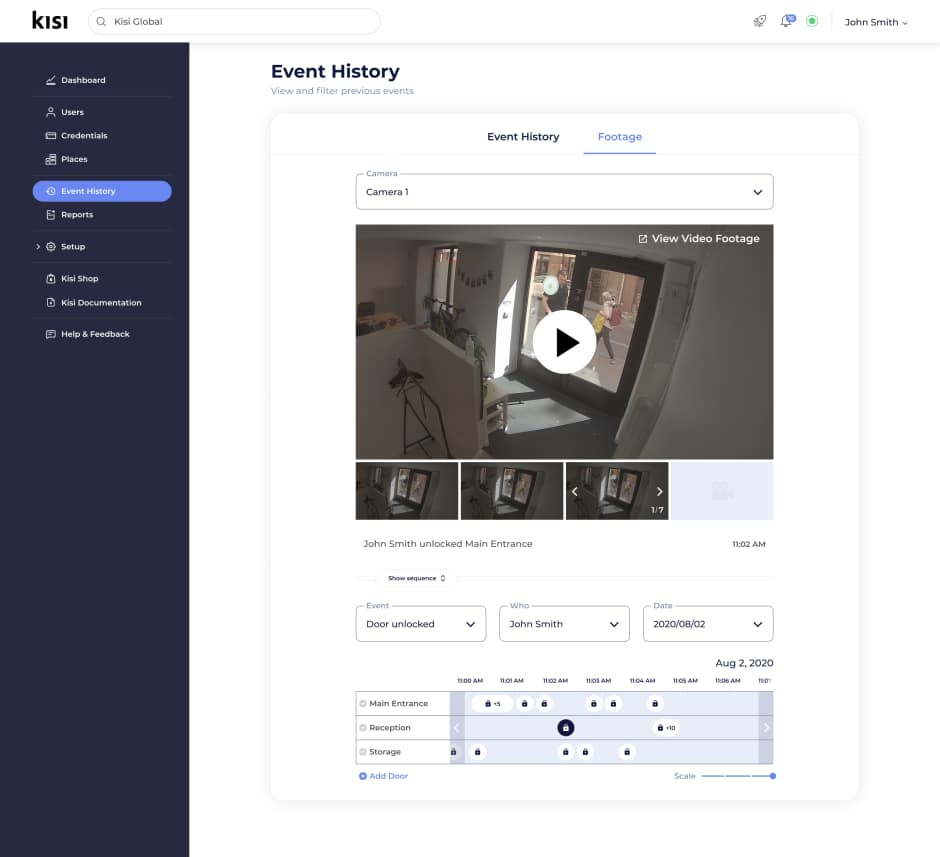Switch to the Footage tab
Image resolution: width=940 pixels, height=857 pixels.
[x=620, y=137]
